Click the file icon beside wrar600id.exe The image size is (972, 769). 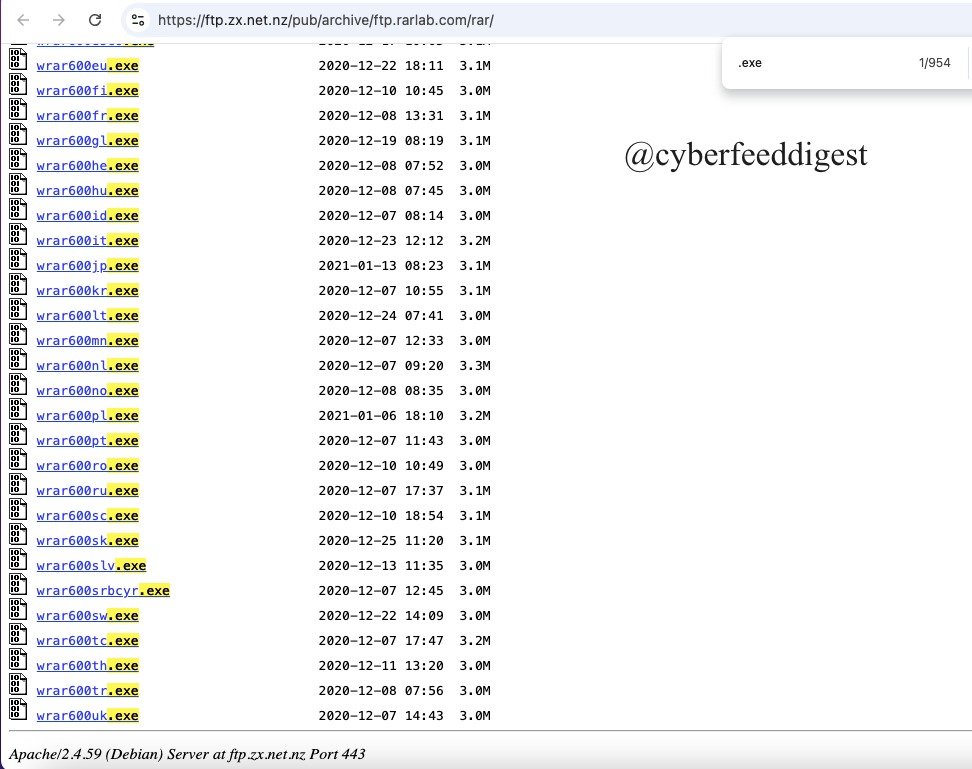click(18, 209)
